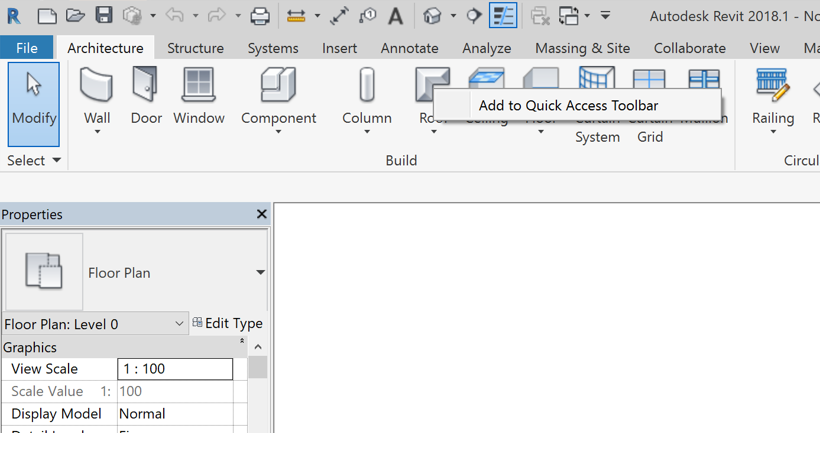Click the Measure tool icon
Viewport: 820px width, 451px height.
[x=296, y=16]
